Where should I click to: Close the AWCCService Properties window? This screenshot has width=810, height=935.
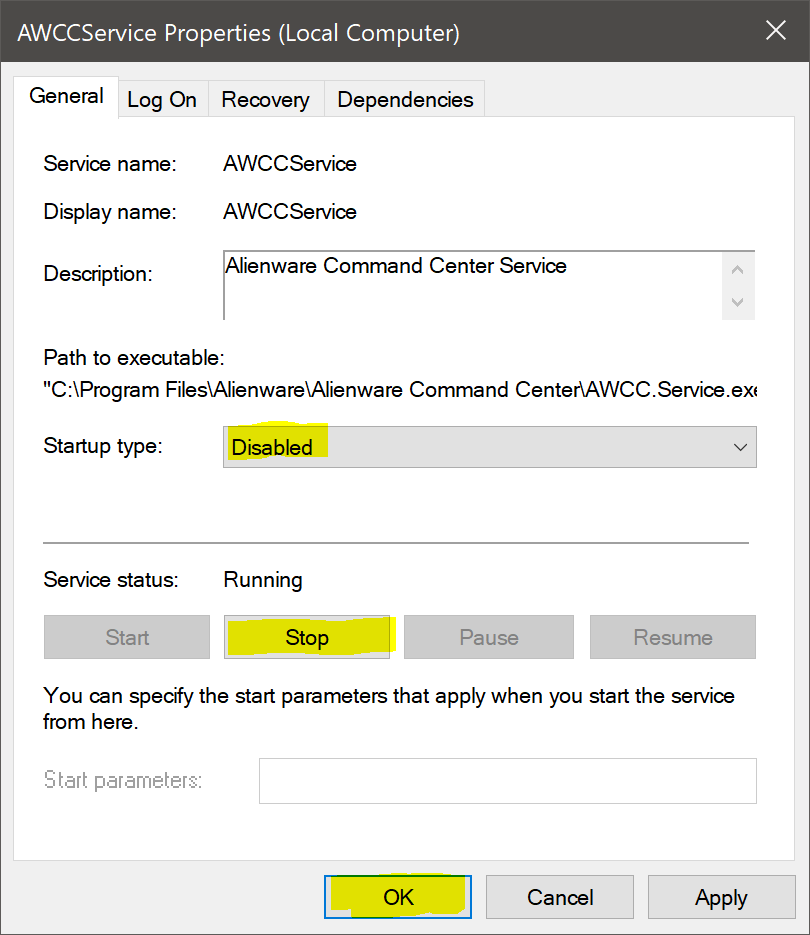[x=776, y=31]
